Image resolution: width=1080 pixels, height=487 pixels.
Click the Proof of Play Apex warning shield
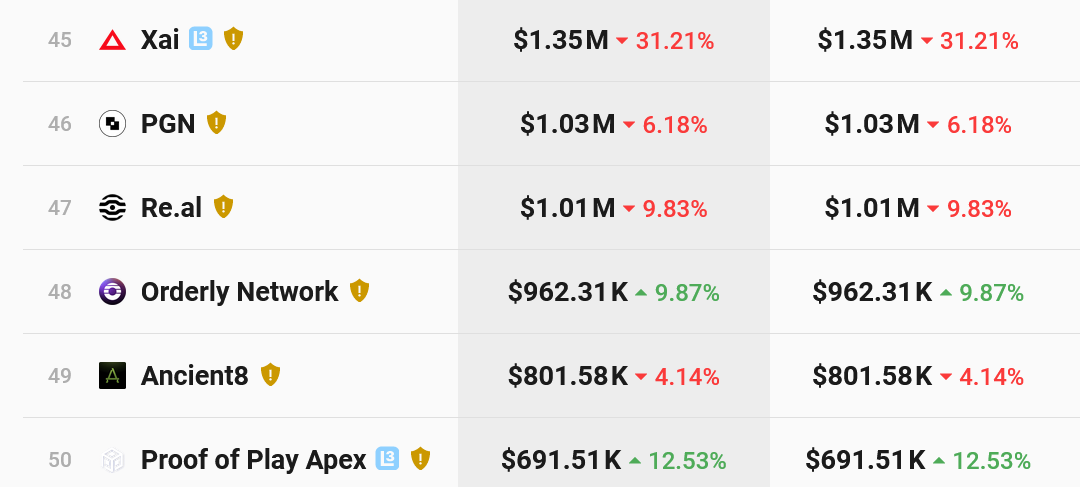[x=420, y=459]
